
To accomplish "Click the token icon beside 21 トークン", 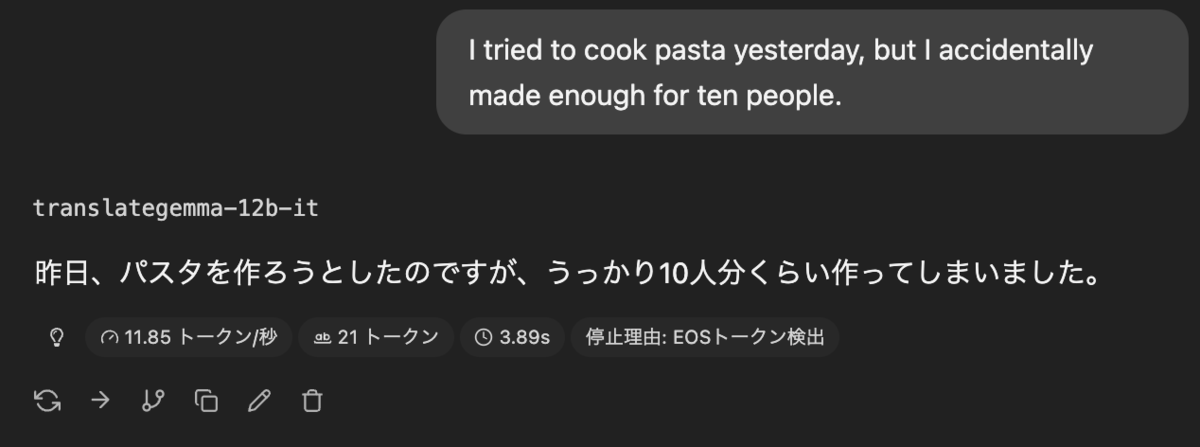I will [323, 338].
